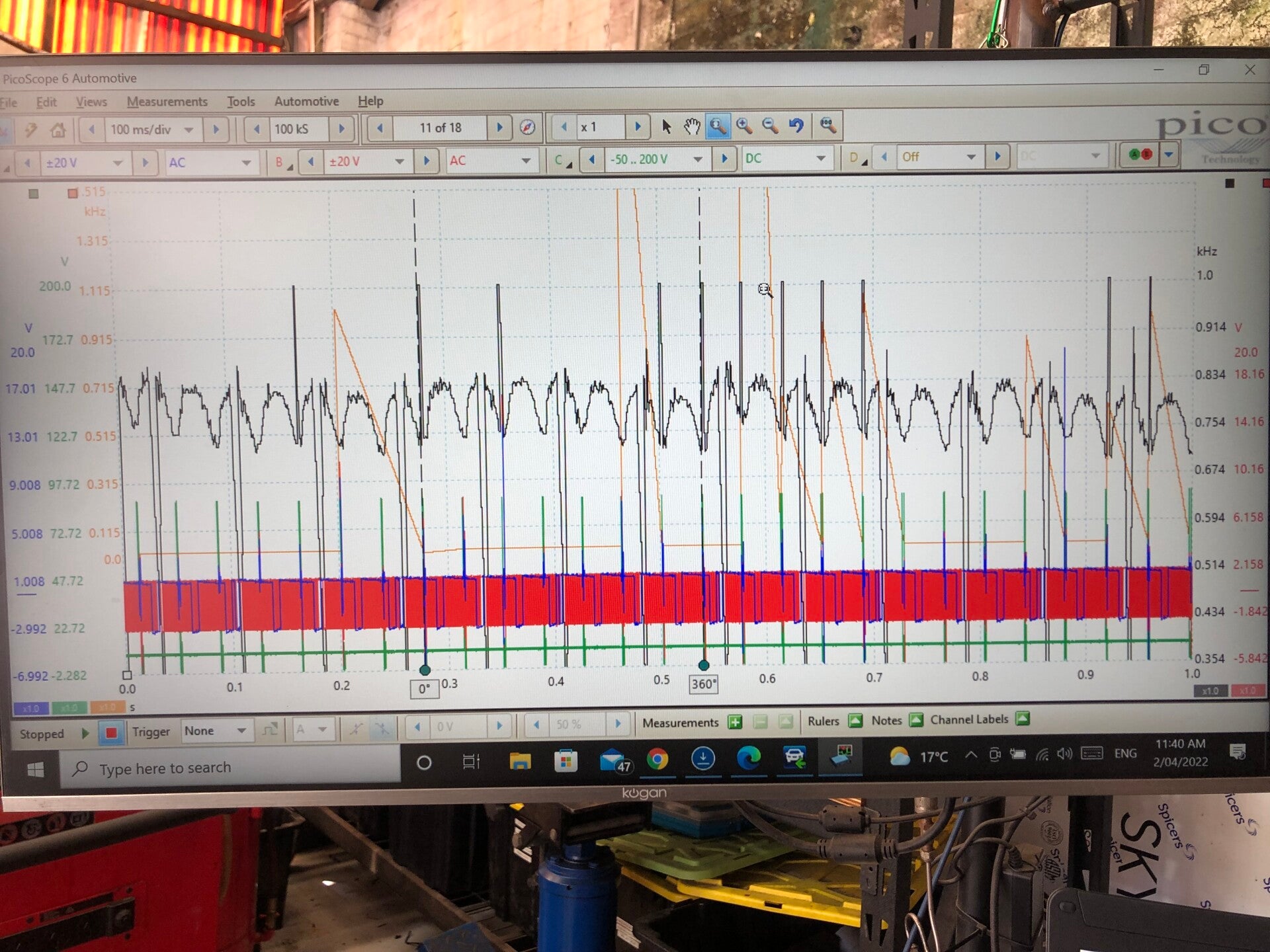Expand channel C -50..200 V range dropdown
The width and height of the screenshot is (1270, 952).
[697, 159]
